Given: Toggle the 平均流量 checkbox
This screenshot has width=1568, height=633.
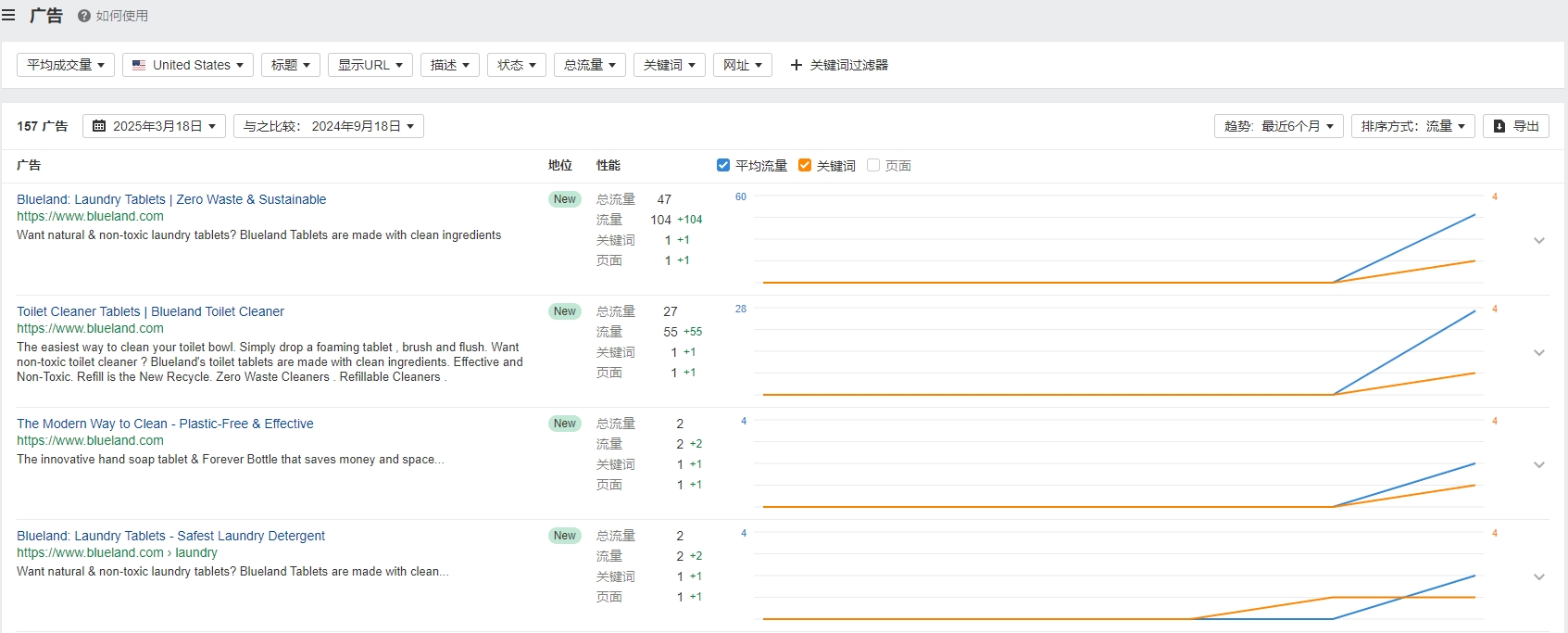Looking at the screenshot, I should pyautogui.click(x=723, y=165).
